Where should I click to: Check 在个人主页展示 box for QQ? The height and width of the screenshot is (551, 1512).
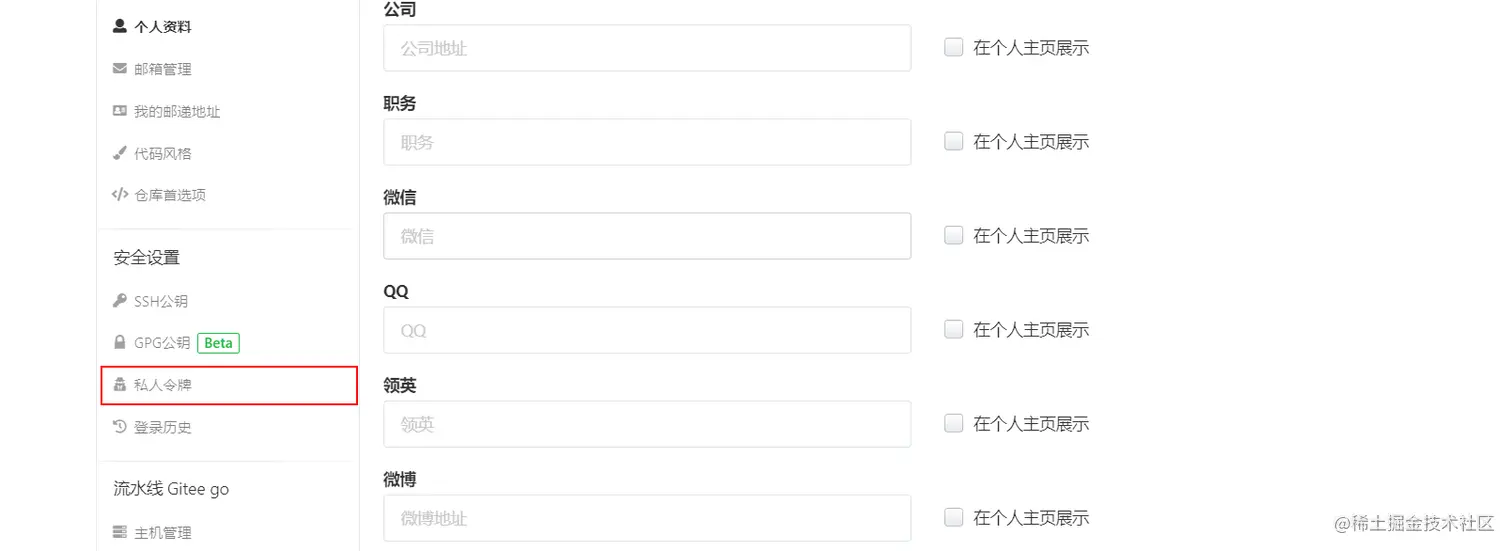tap(954, 329)
